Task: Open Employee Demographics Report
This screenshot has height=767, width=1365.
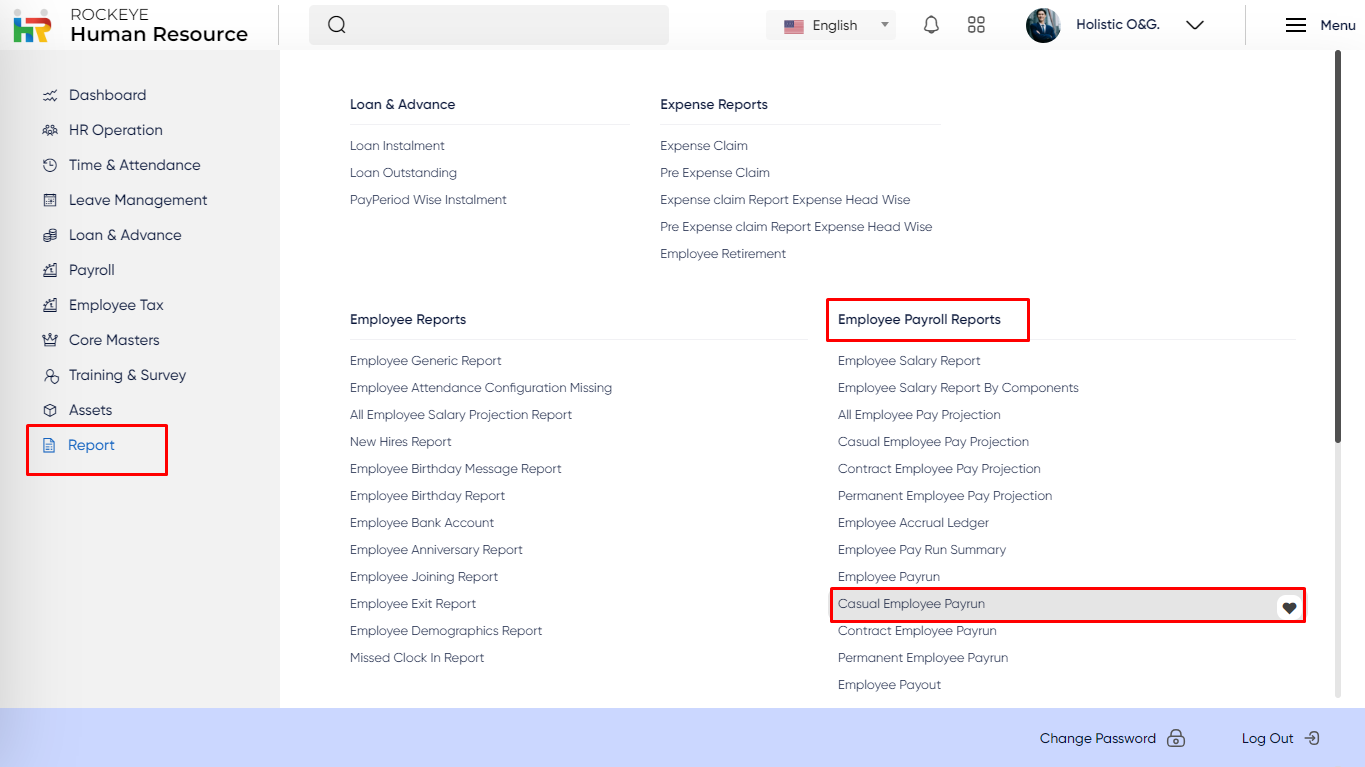Action: click(x=446, y=631)
